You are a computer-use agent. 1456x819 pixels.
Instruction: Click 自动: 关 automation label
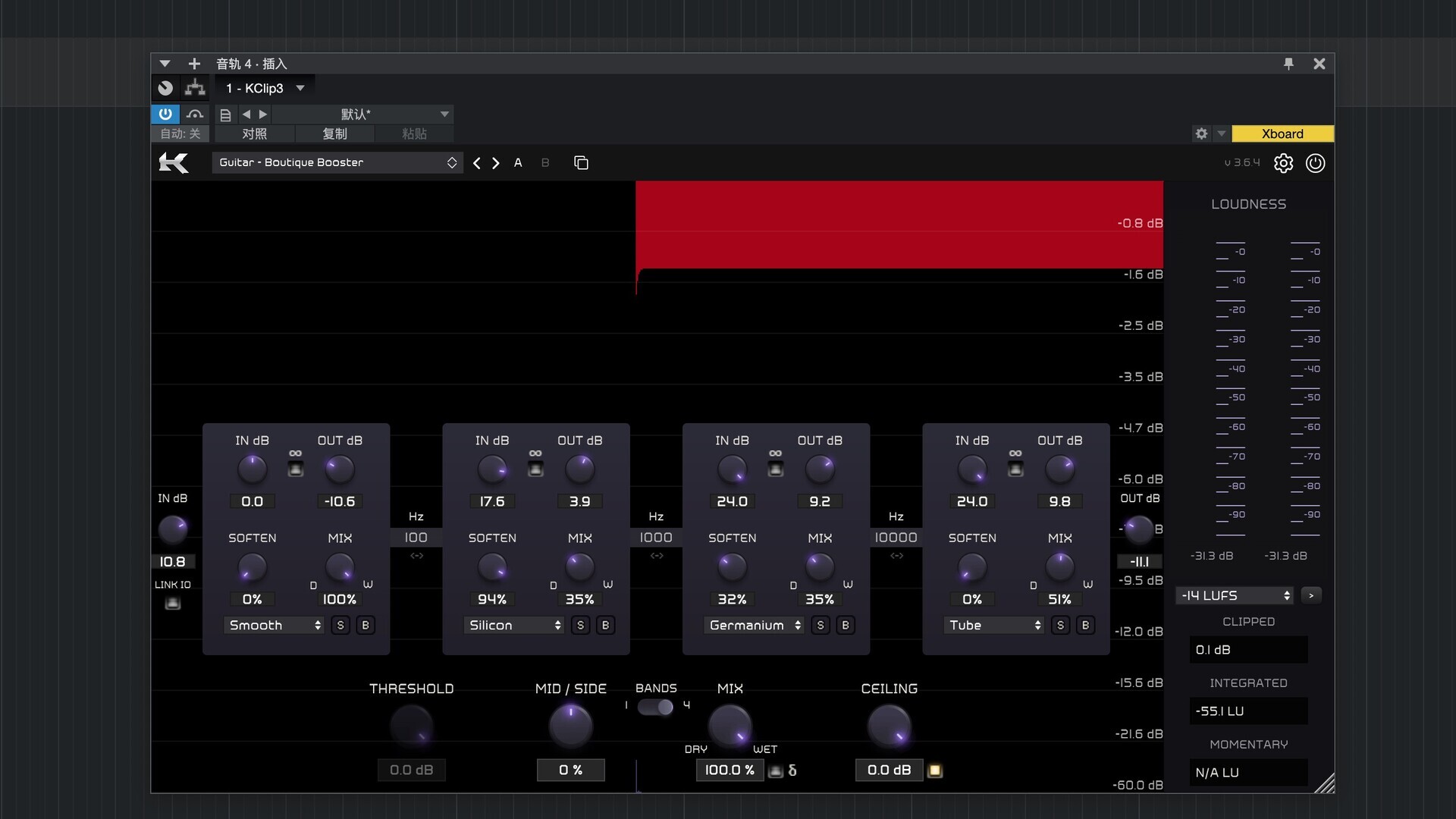pyautogui.click(x=180, y=133)
